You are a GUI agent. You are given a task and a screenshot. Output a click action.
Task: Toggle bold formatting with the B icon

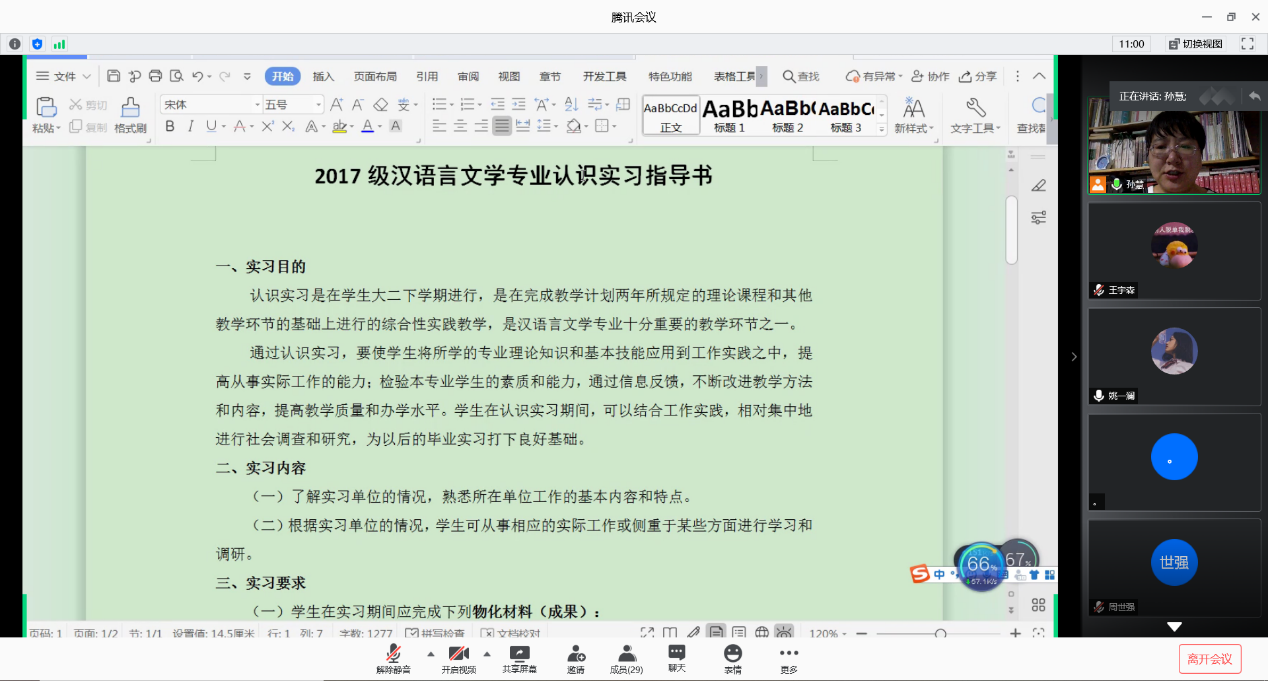tap(169, 126)
